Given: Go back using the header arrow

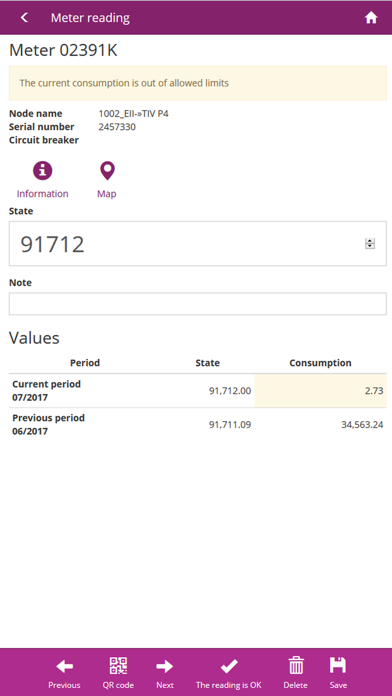Looking at the screenshot, I should [24, 18].
